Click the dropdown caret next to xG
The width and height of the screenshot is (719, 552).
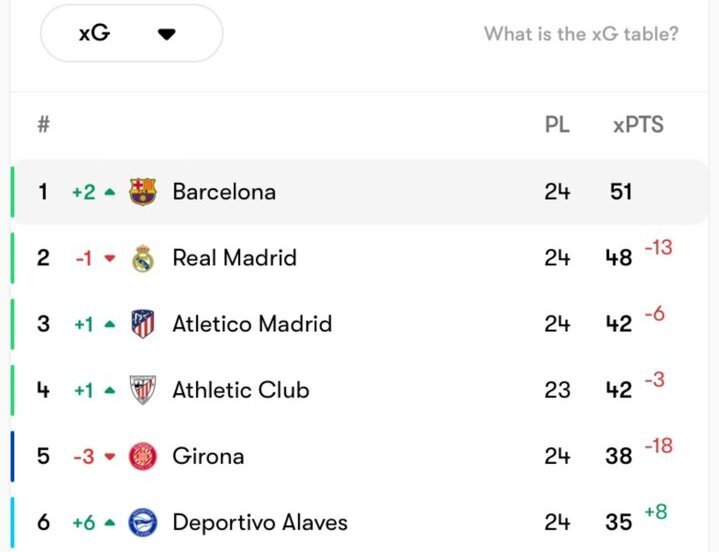pos(167,34)
